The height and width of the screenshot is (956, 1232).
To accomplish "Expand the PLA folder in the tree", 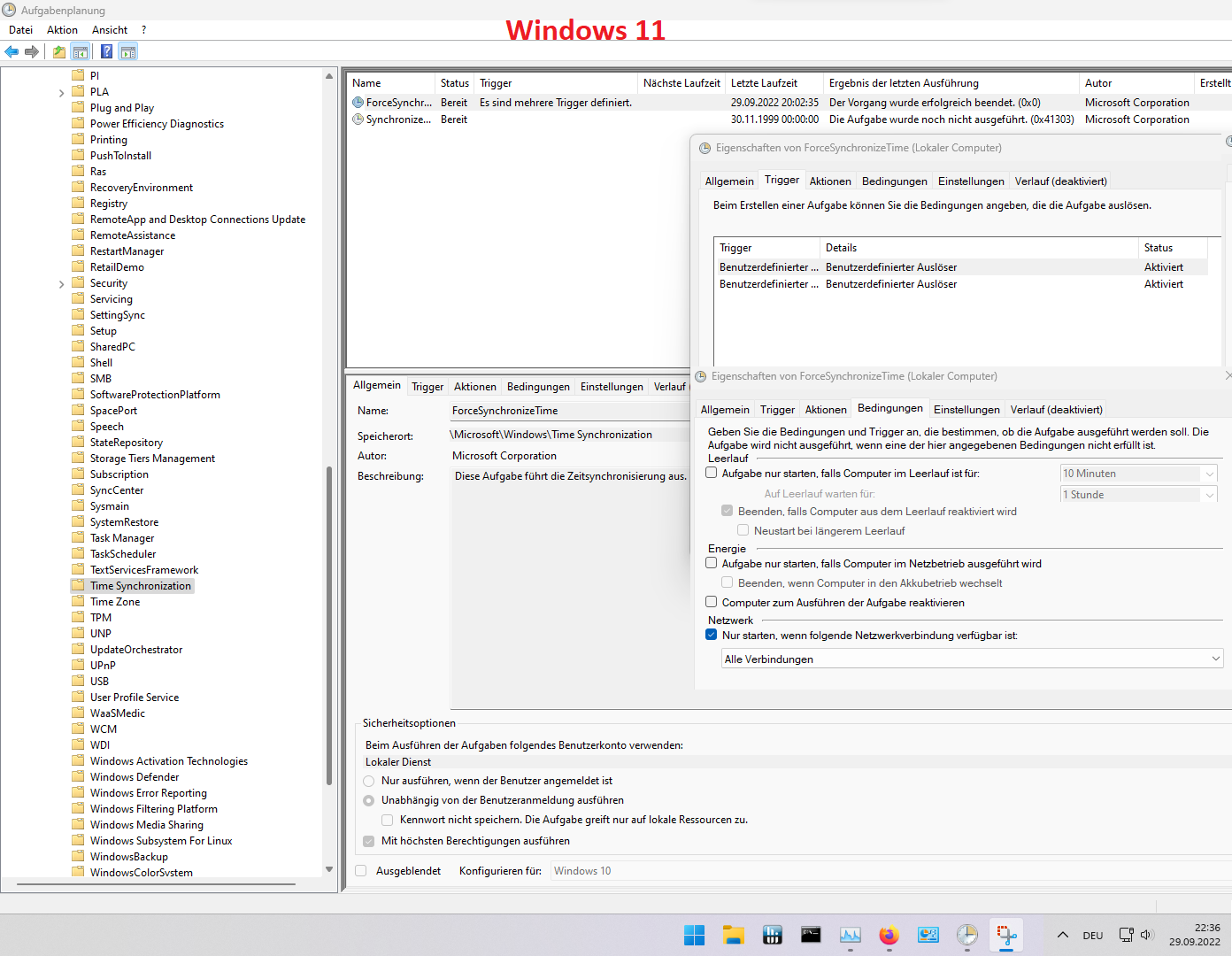I will (61, 93).
